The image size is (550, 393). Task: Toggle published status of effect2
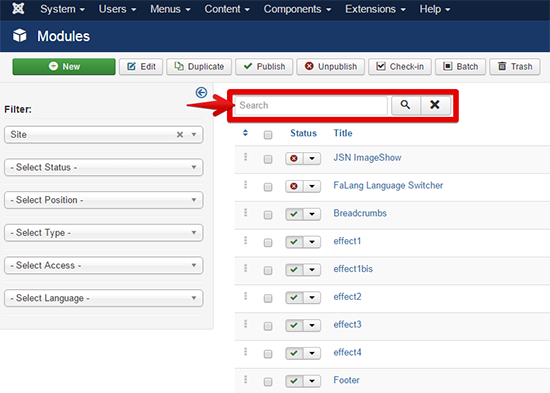coord(294,298)
